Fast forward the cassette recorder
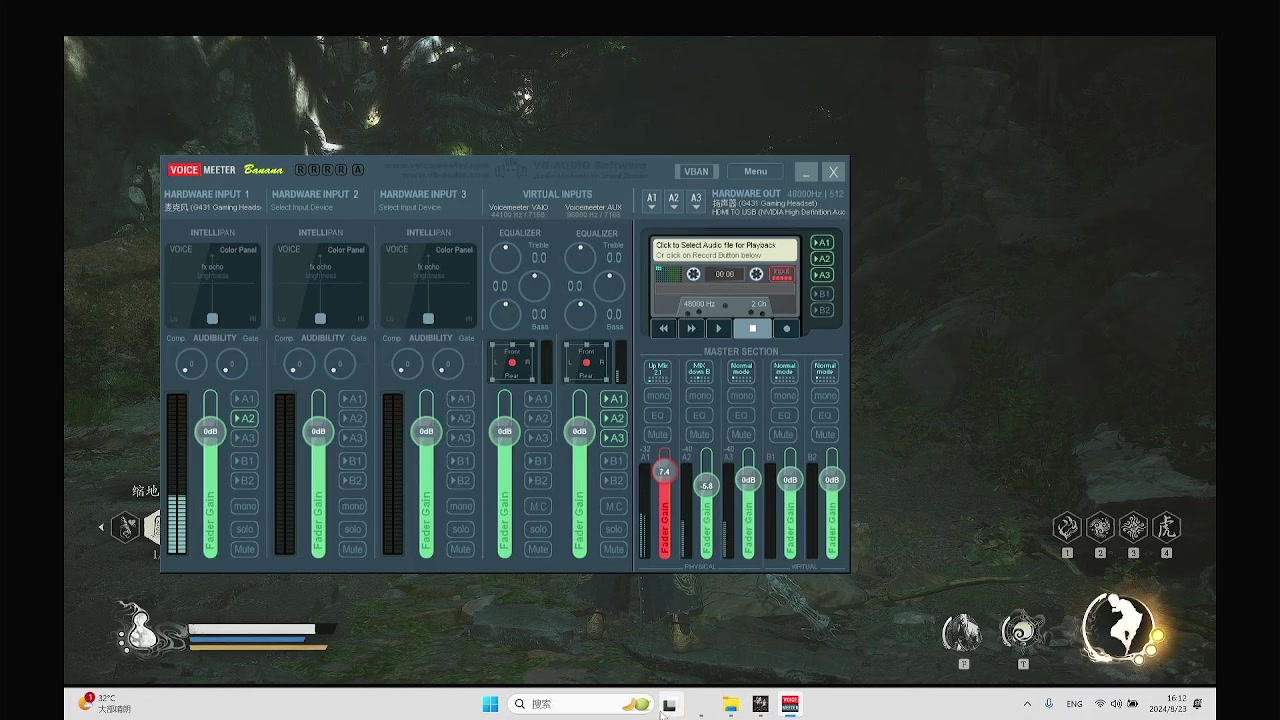 [691, 328]
